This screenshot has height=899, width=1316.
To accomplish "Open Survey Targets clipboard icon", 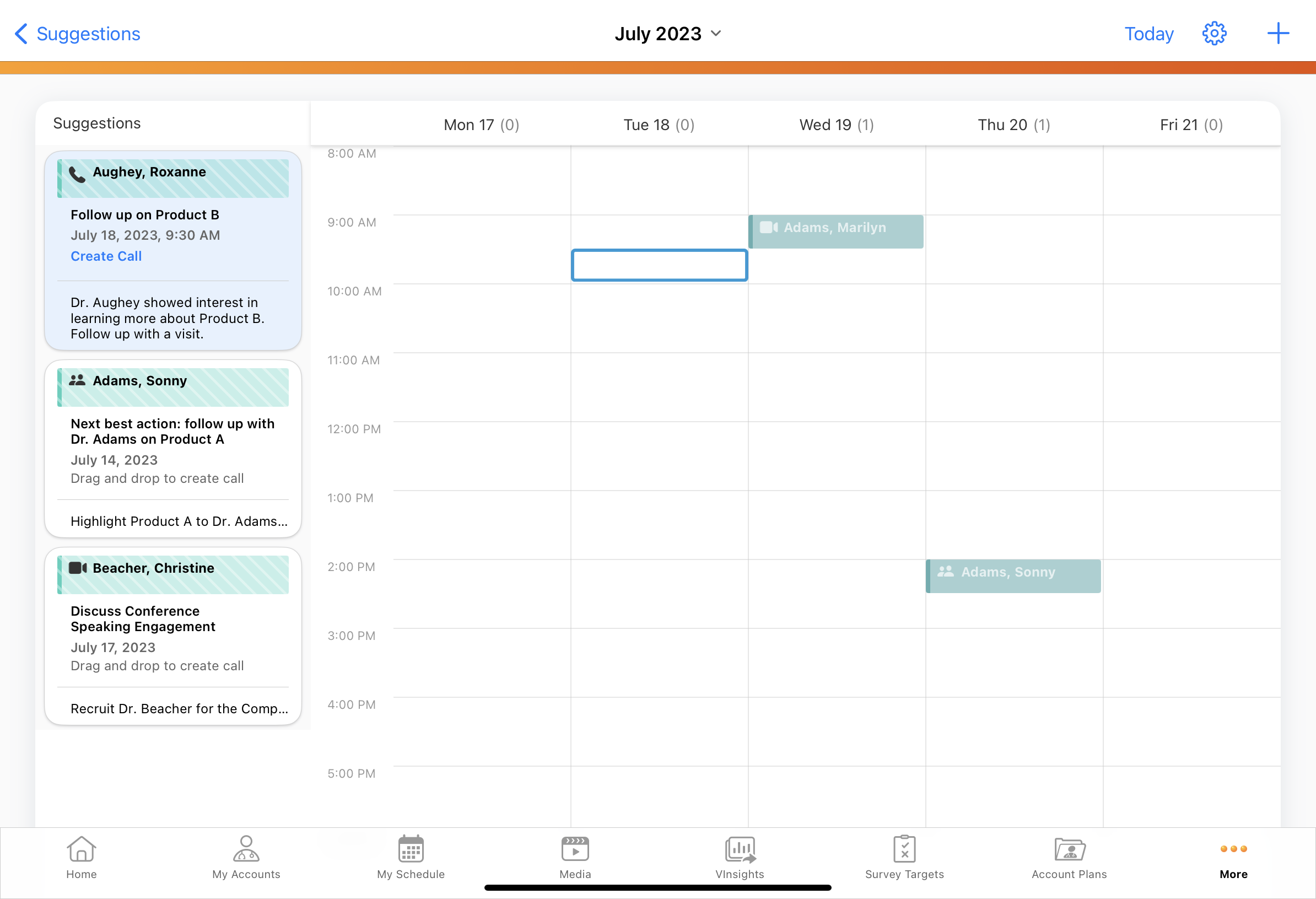I will click(904, 857).
